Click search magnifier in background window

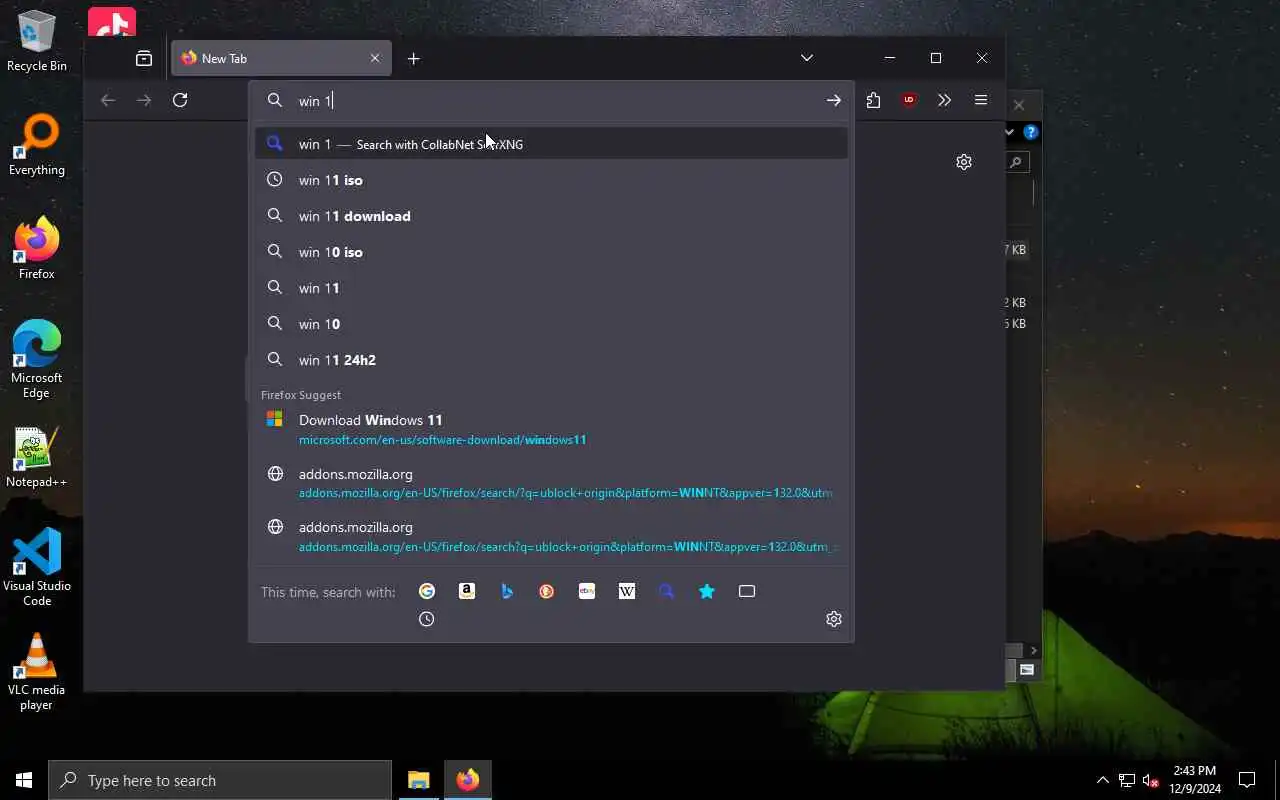click(1016, 162)
